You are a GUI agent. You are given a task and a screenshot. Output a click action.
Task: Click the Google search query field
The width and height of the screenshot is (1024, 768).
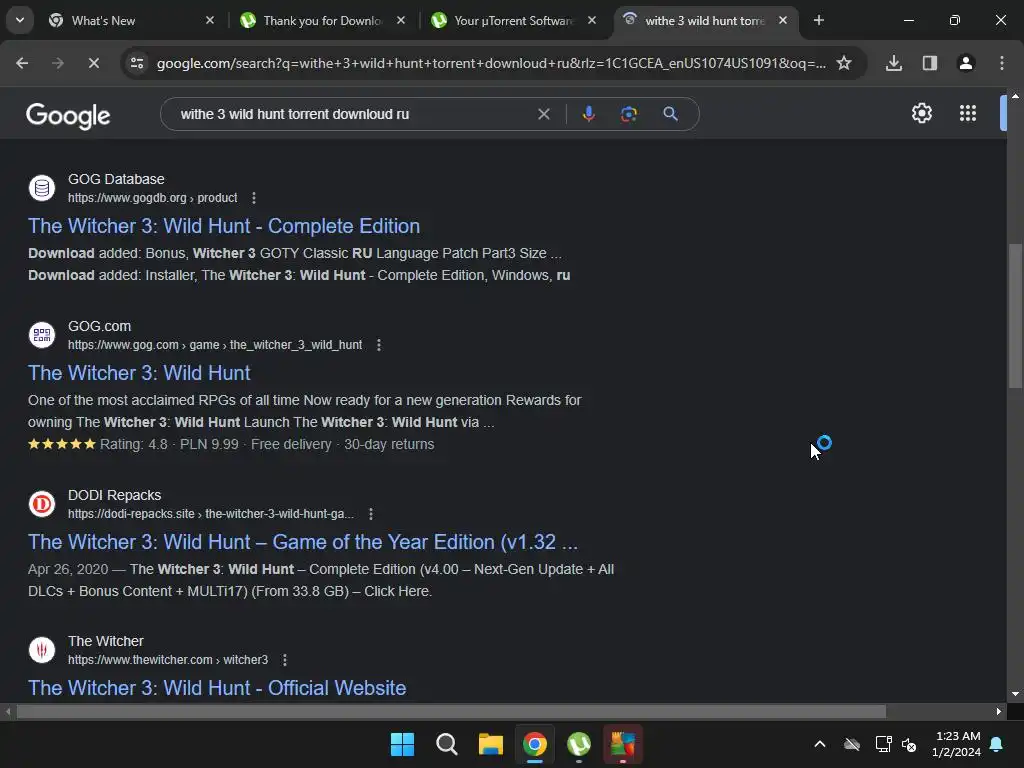(353, 114)
